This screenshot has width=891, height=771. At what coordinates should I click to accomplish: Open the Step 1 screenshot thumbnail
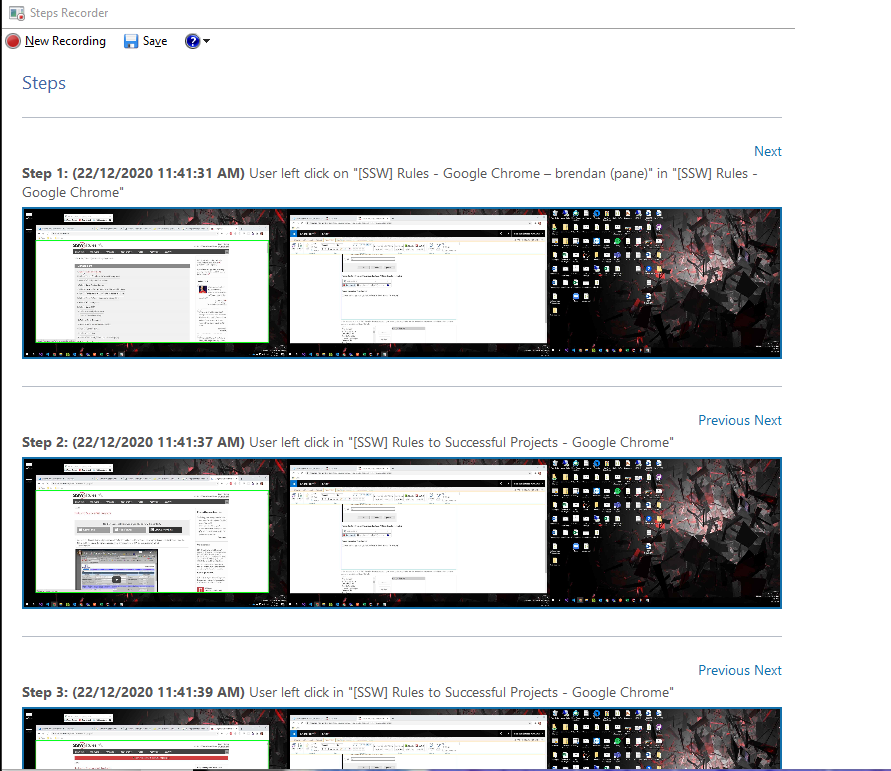401,283
